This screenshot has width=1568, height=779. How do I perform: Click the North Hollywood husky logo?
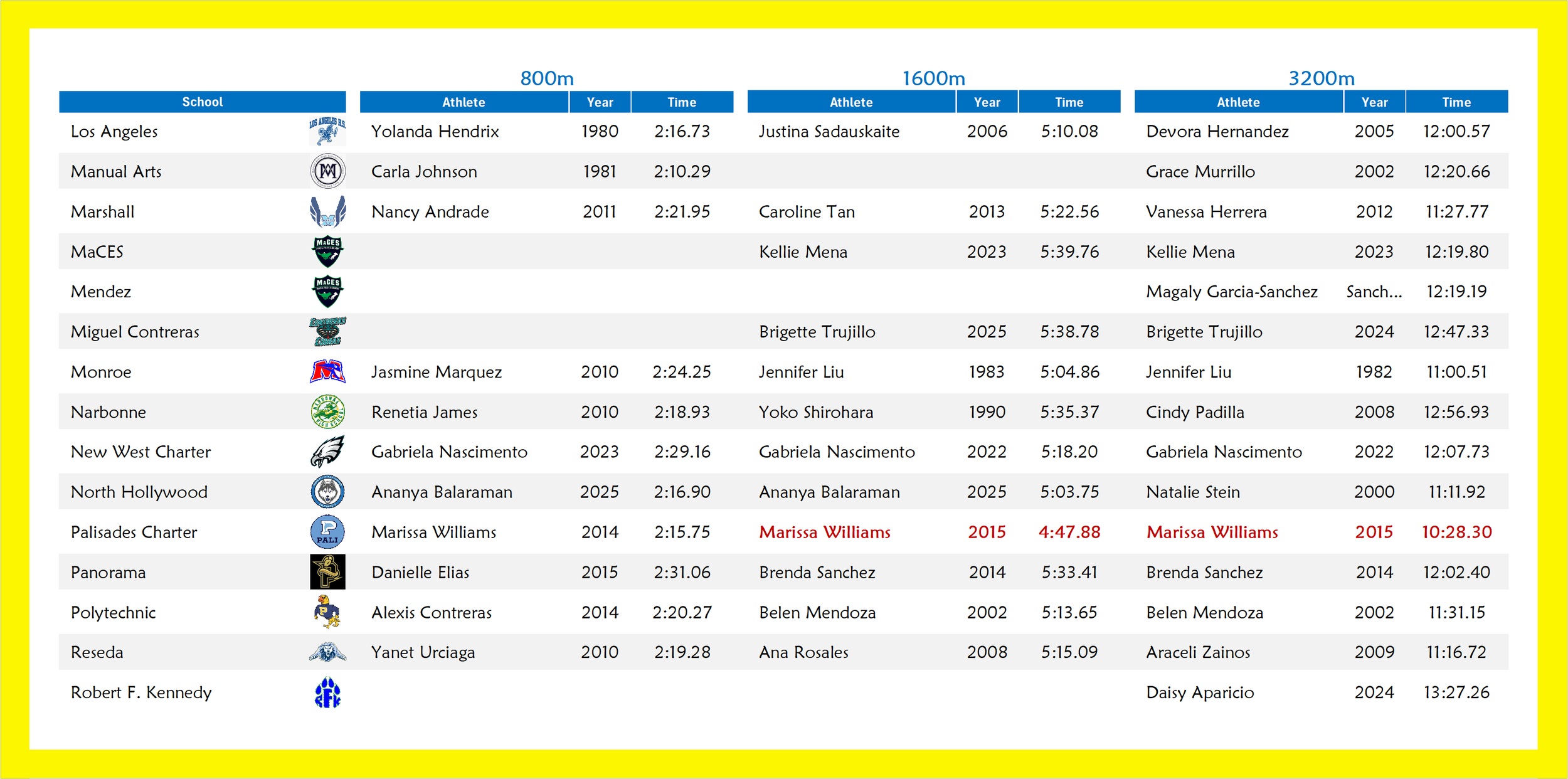pos(327,492)
